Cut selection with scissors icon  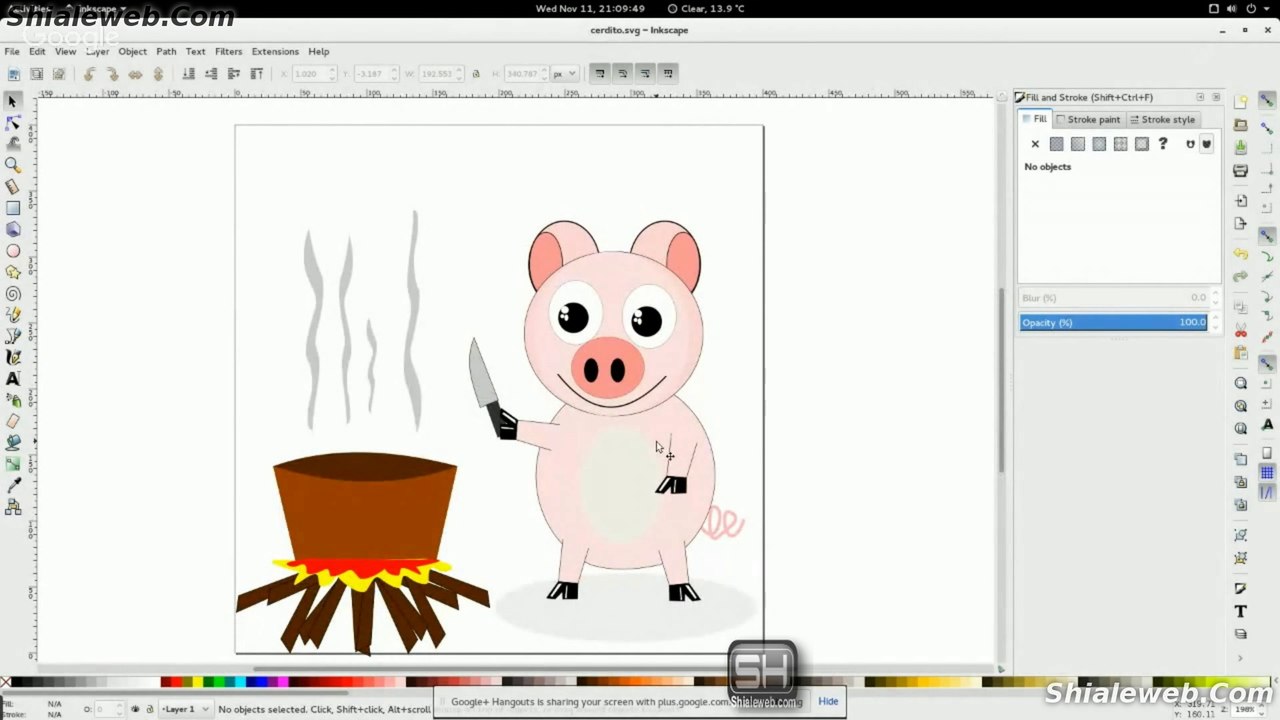1241,330
